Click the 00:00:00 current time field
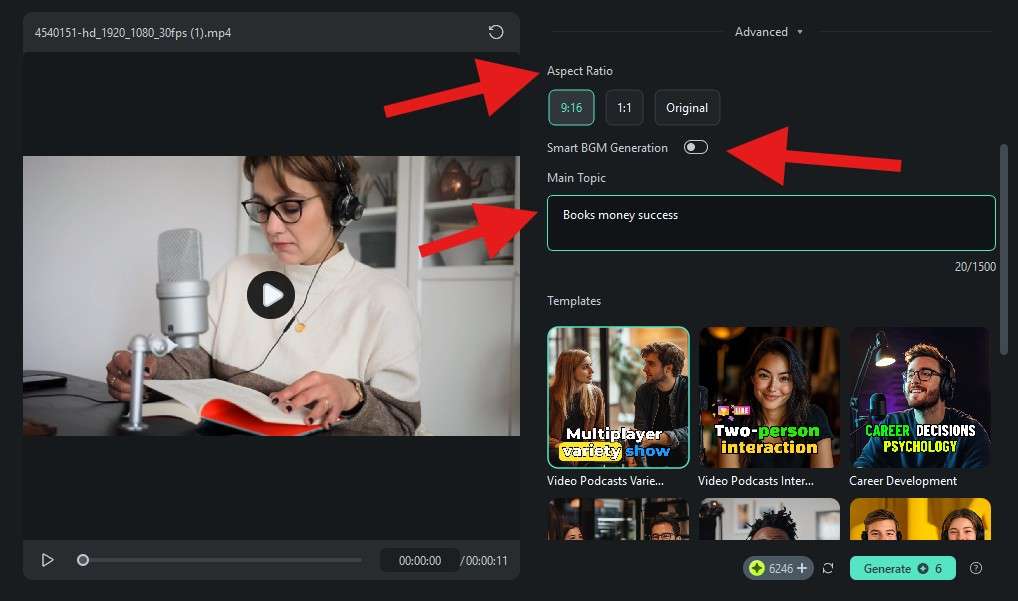This screenshot has width=1018, height=601. (x=419, y=561)
